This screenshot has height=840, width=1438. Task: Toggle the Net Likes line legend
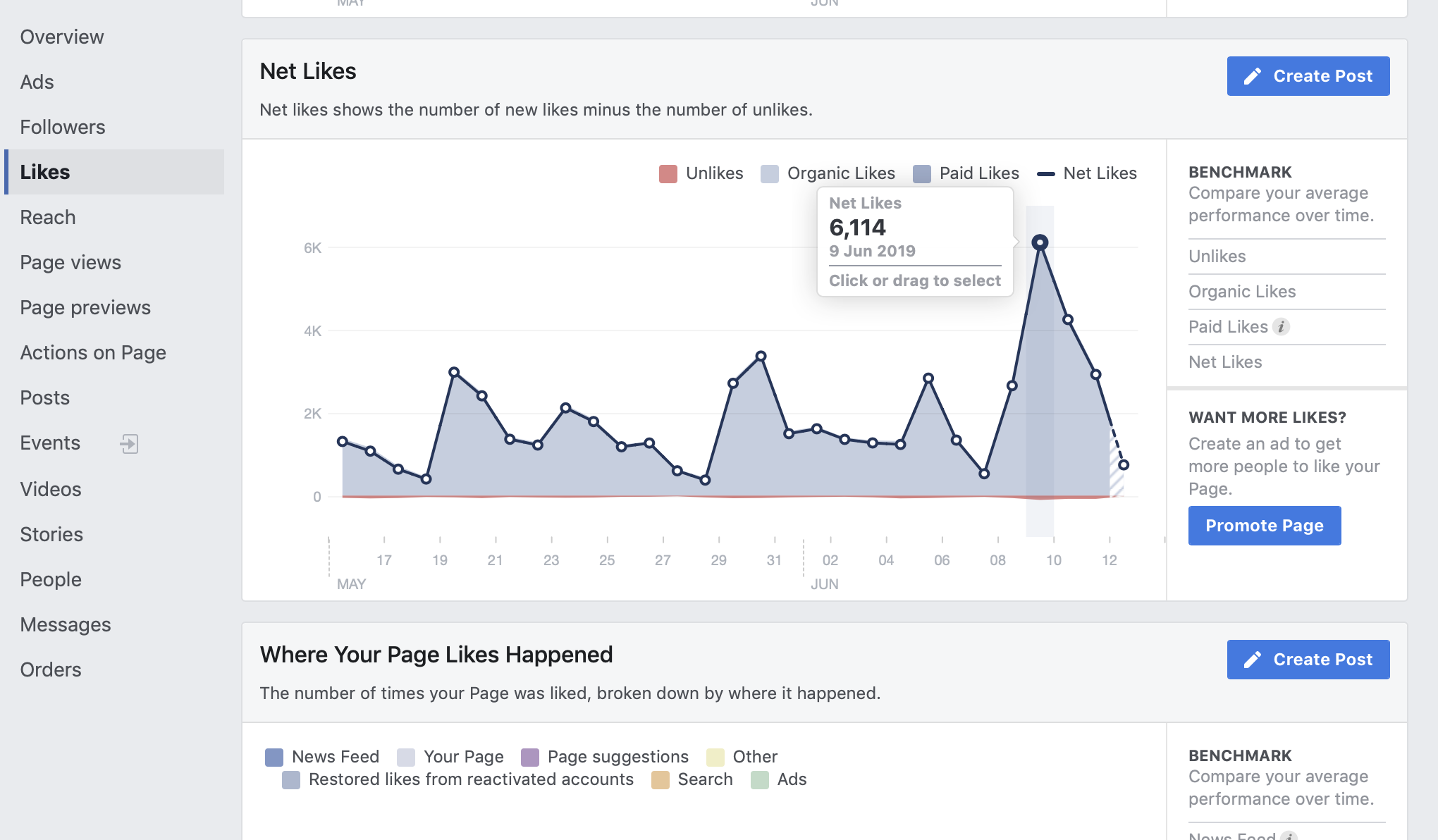[x=1046, y=173]
